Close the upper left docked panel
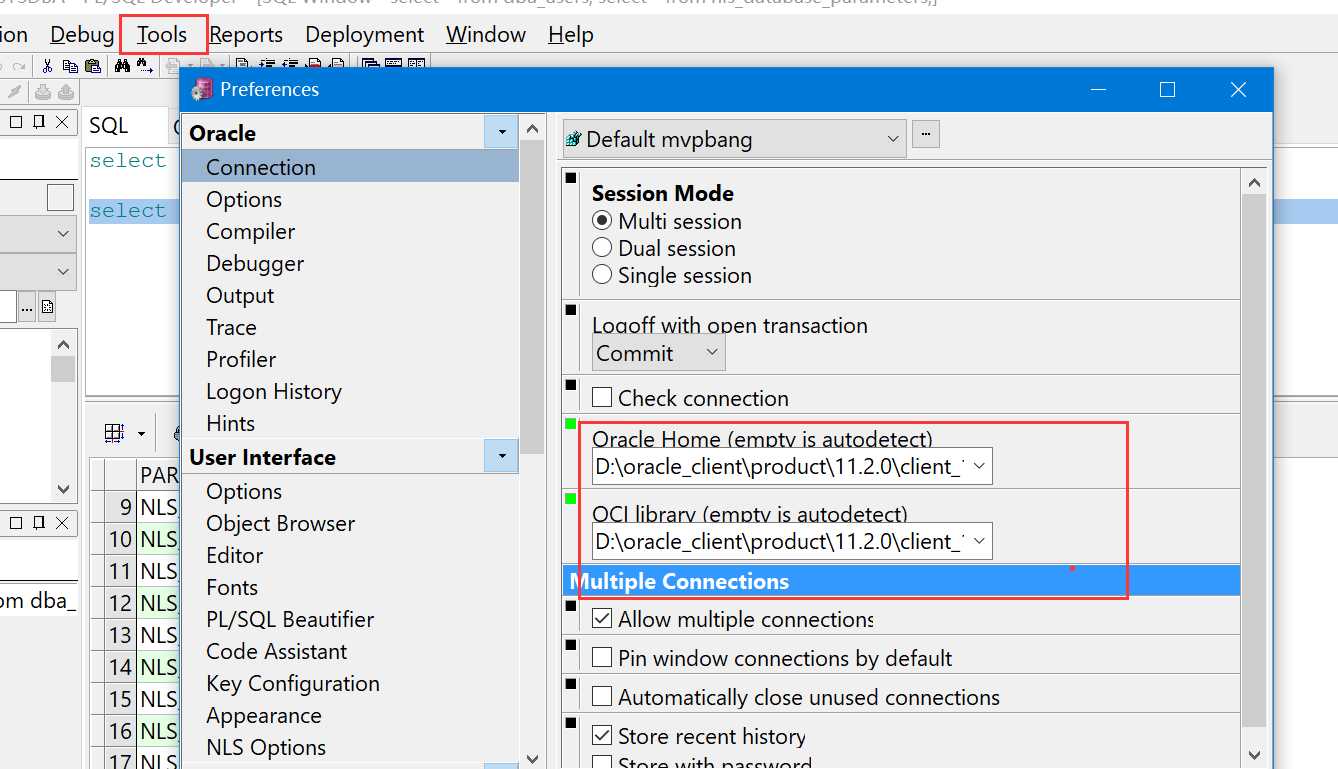1338x769 pixels. [x=62, y=122]
